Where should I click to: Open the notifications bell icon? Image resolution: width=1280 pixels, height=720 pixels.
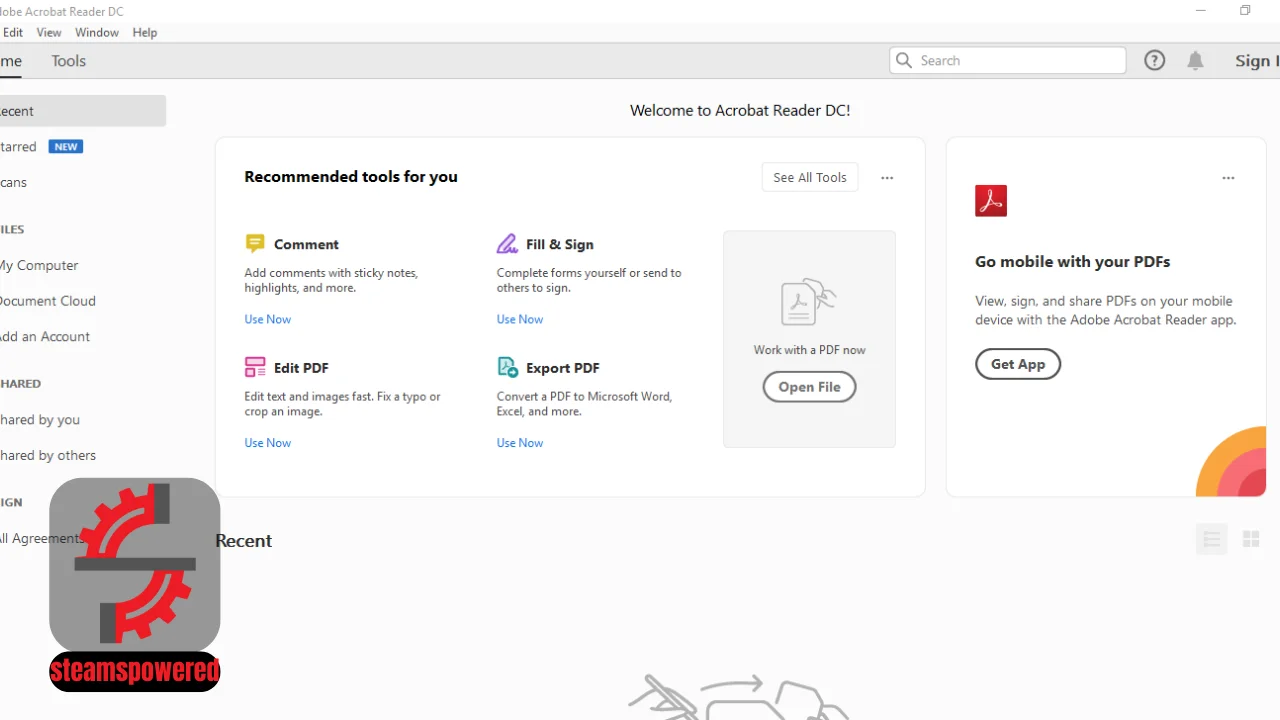(x=1195, y=61)
